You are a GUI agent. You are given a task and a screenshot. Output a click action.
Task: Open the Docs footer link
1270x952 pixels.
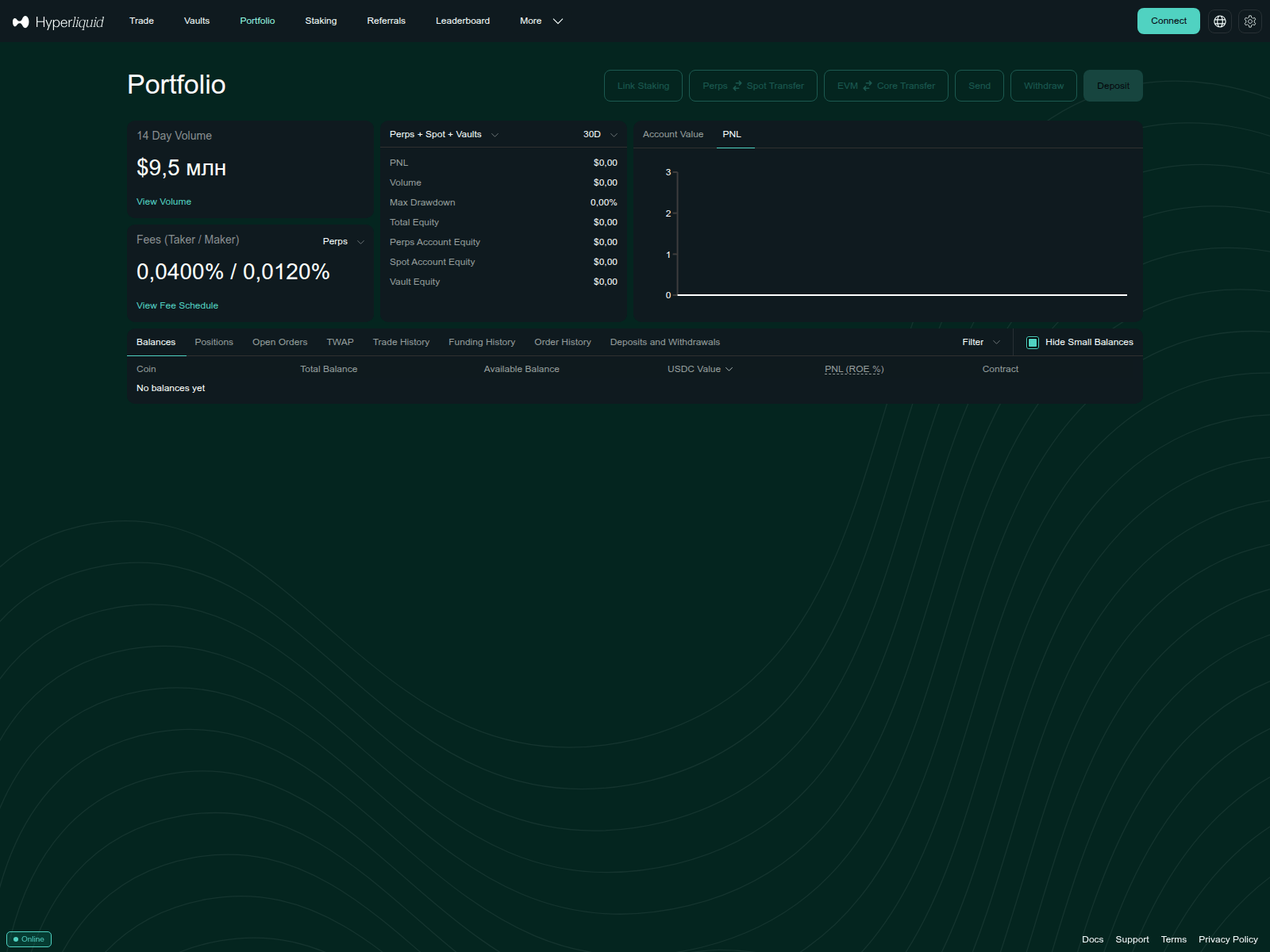click(1093, 939)
